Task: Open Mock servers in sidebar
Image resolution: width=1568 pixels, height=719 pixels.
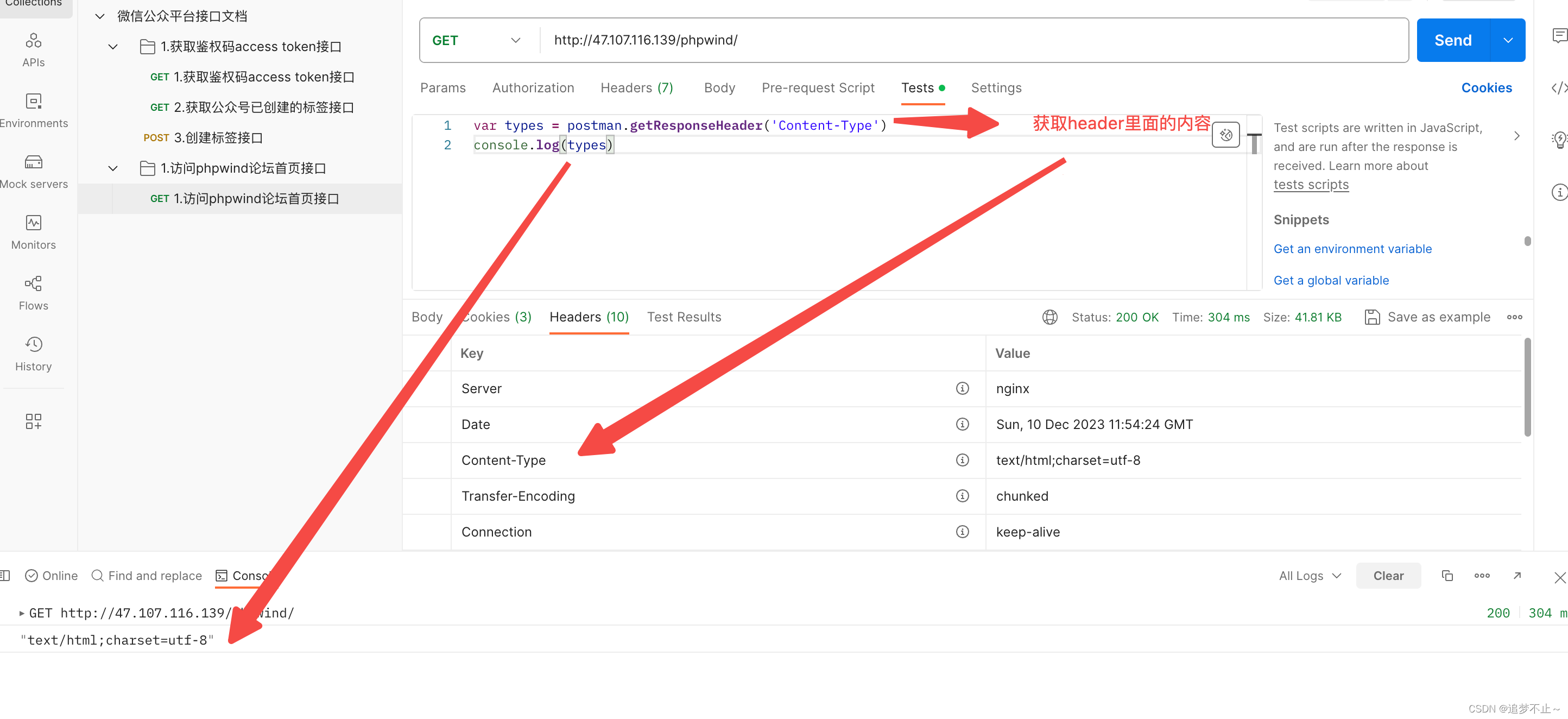Action: (x=34, y=171)
